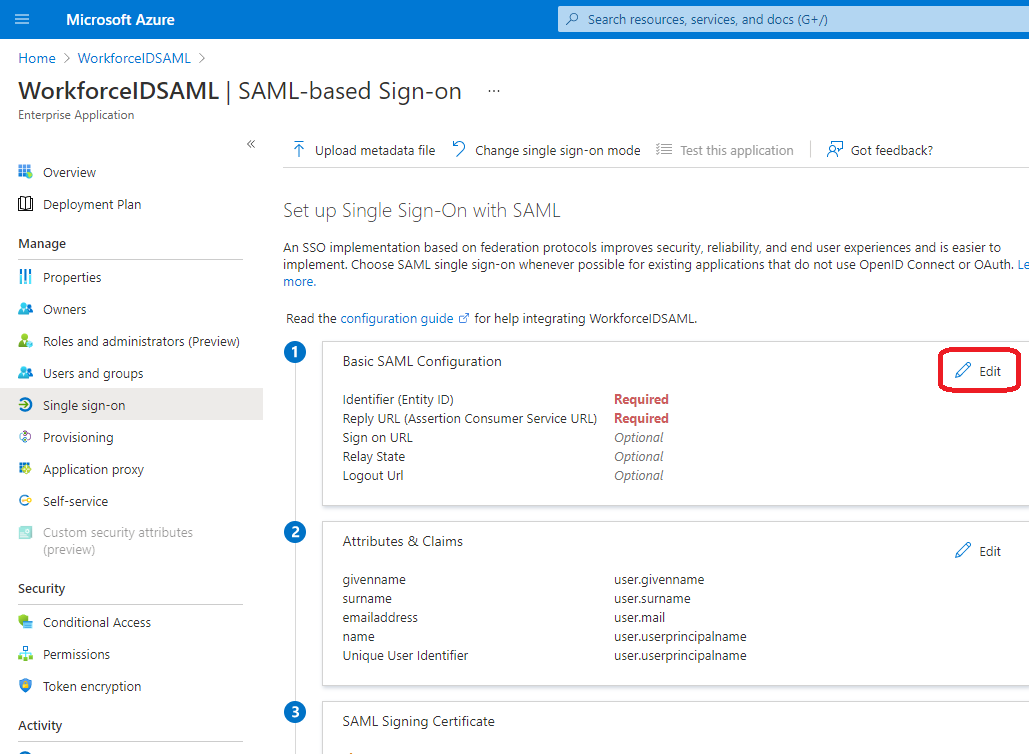Click the 'Identifier (Entity ID)' label
1029x754 pixels.
[398, 399]
